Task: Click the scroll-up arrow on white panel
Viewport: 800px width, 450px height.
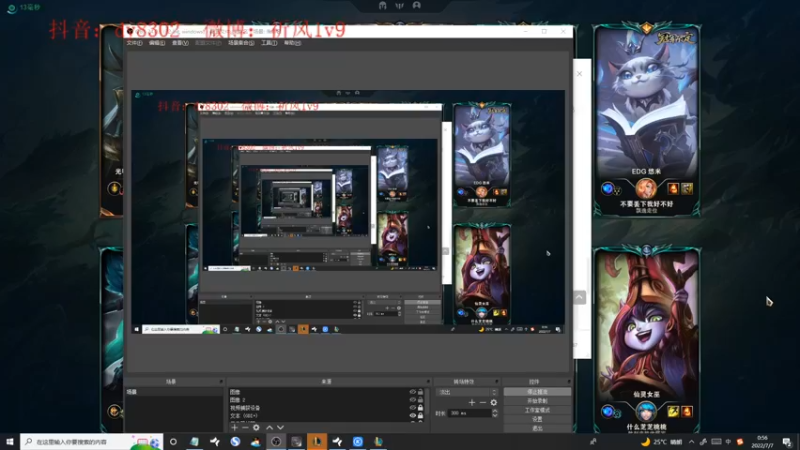Action: [579, 297]
